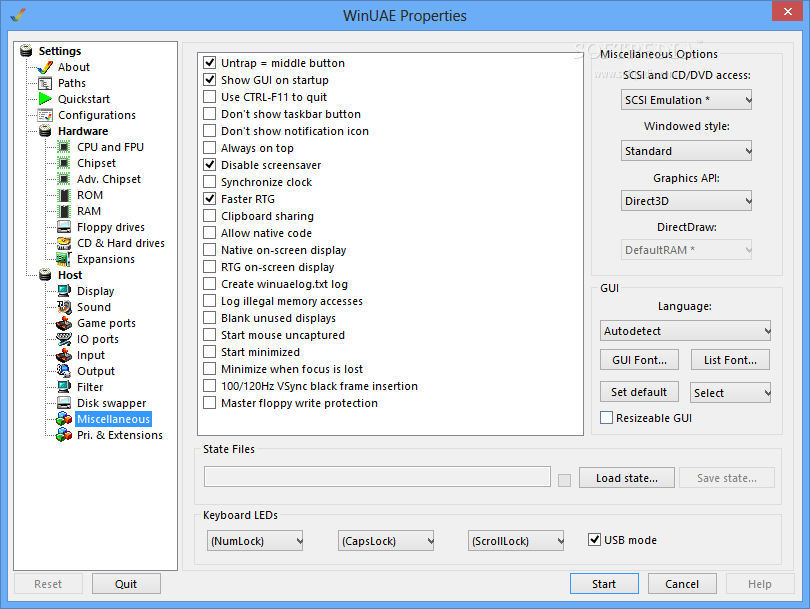Open the Language Autodetect dropdown
810x609 pixels.
[686, 331]
